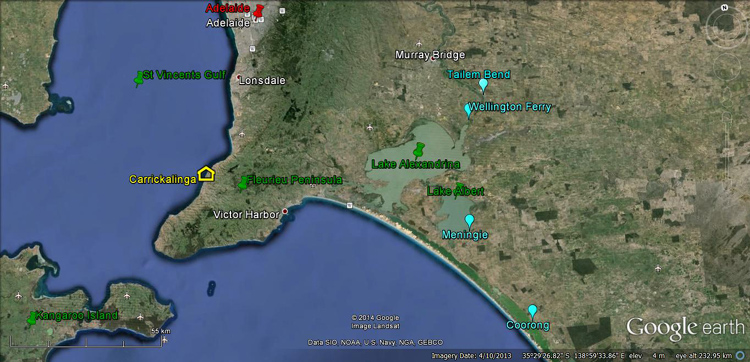Select the St Vincents Gulf green pushpin
Image resolution: width=750 pixels, height=362 pixels.
(x=139, y=79)
